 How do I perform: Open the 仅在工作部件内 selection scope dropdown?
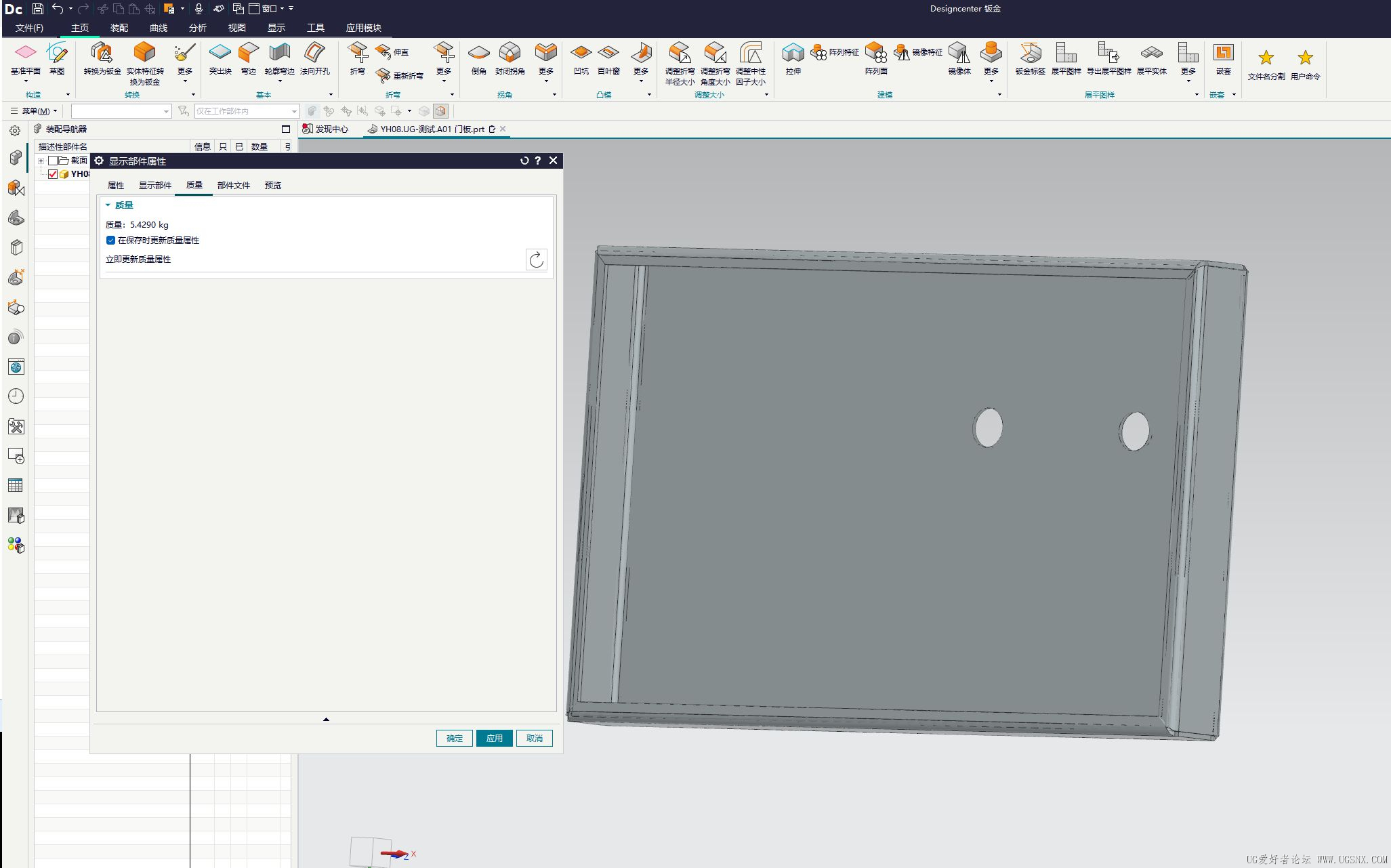247,111
